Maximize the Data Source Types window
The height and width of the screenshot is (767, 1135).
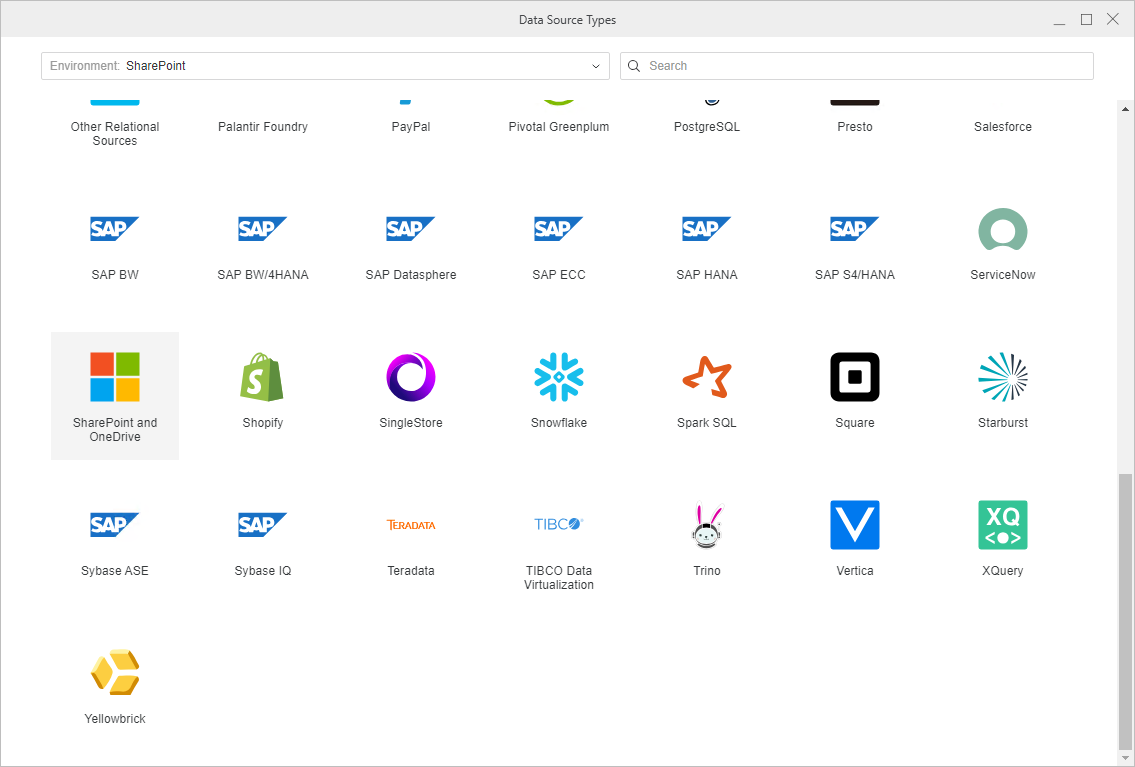pyautogui.click(x=1086, y=20)
